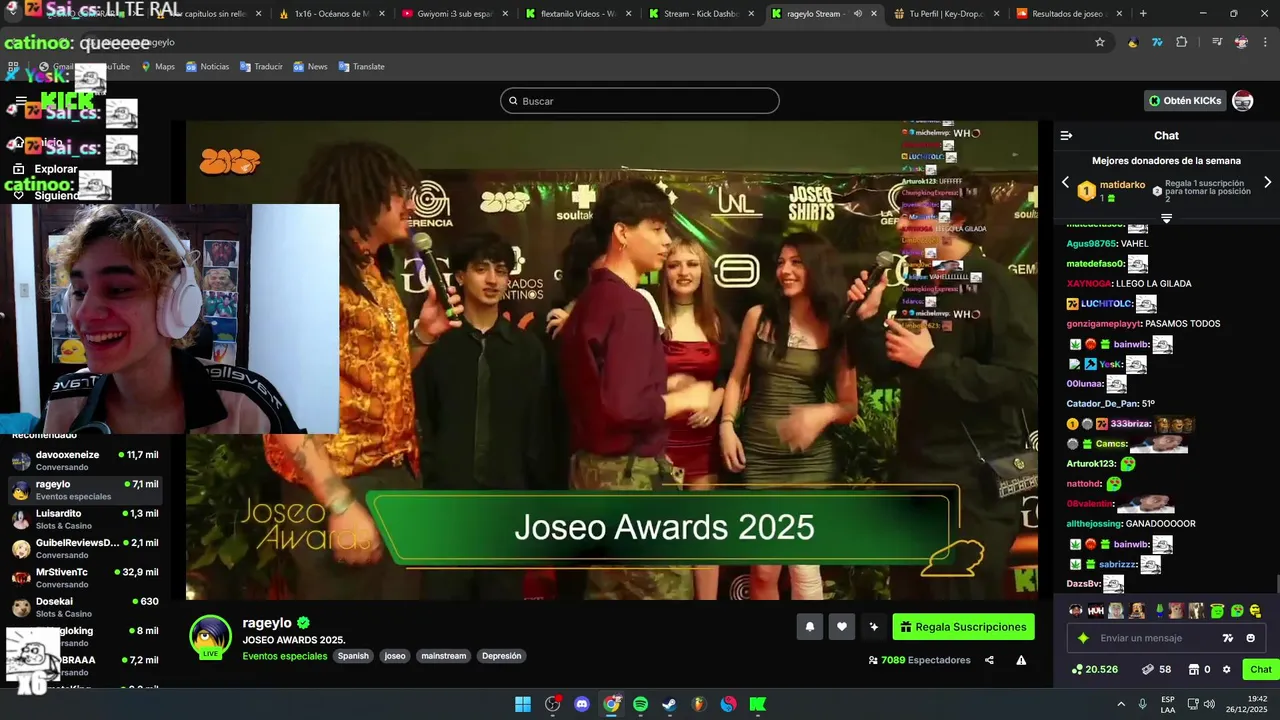
Task: Click the green sparkle icon in chat input
Action: (1083, 638)
